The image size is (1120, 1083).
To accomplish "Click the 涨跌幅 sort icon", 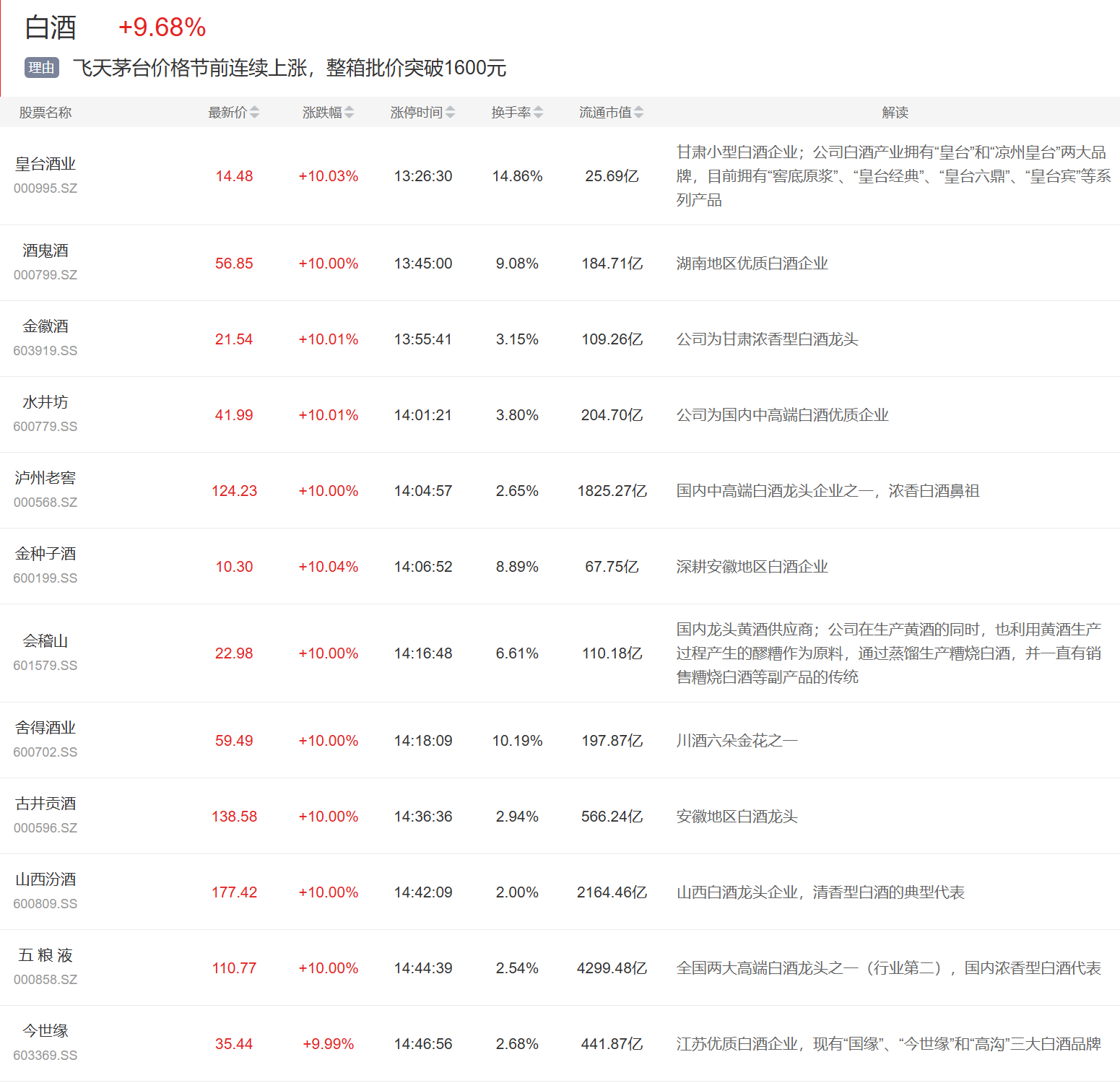I will coord(349,113).
